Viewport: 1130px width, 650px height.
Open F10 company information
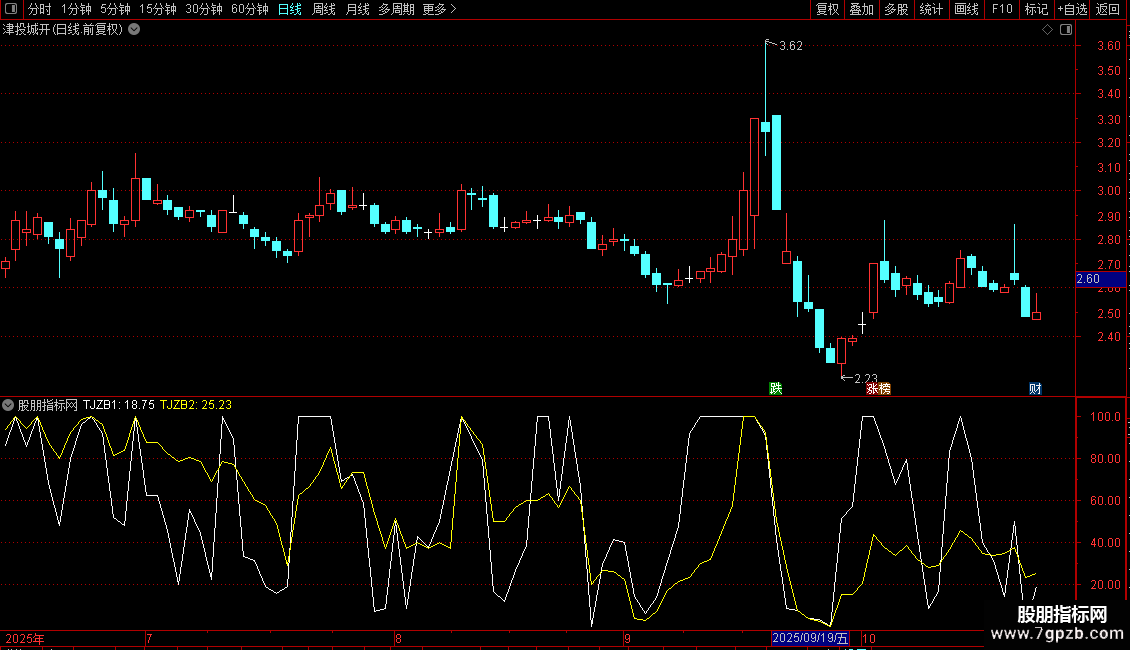1002,9
